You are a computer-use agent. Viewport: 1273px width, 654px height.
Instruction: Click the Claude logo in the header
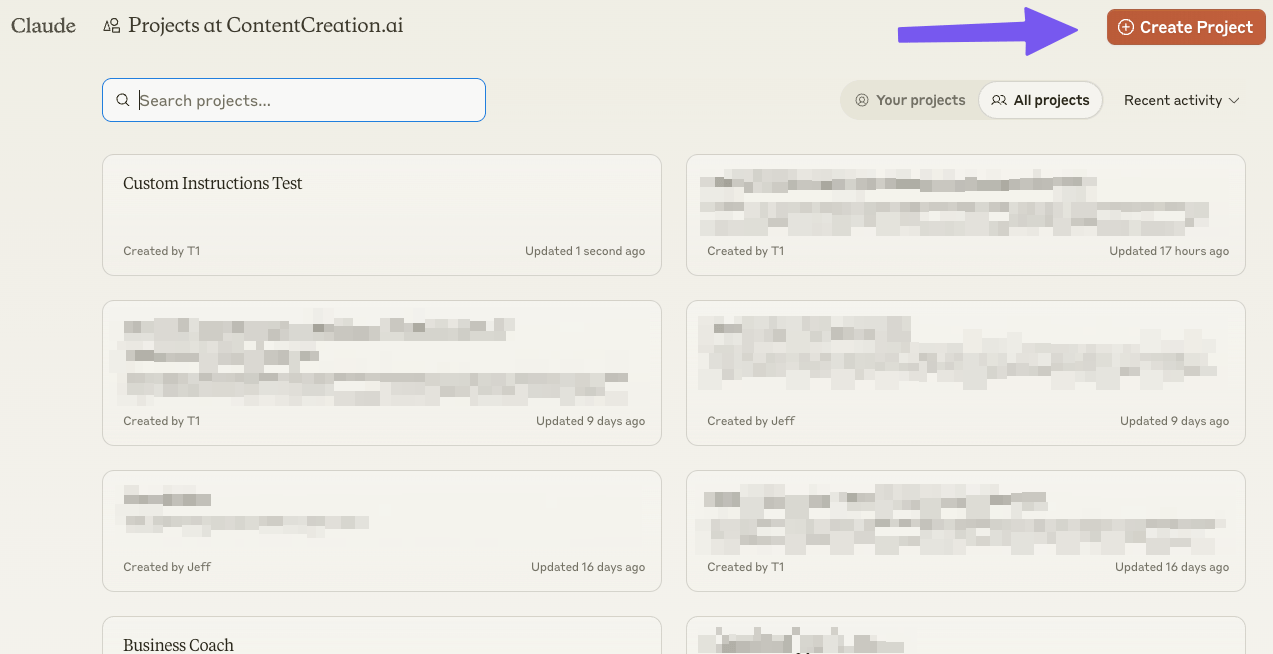point(43,26)
